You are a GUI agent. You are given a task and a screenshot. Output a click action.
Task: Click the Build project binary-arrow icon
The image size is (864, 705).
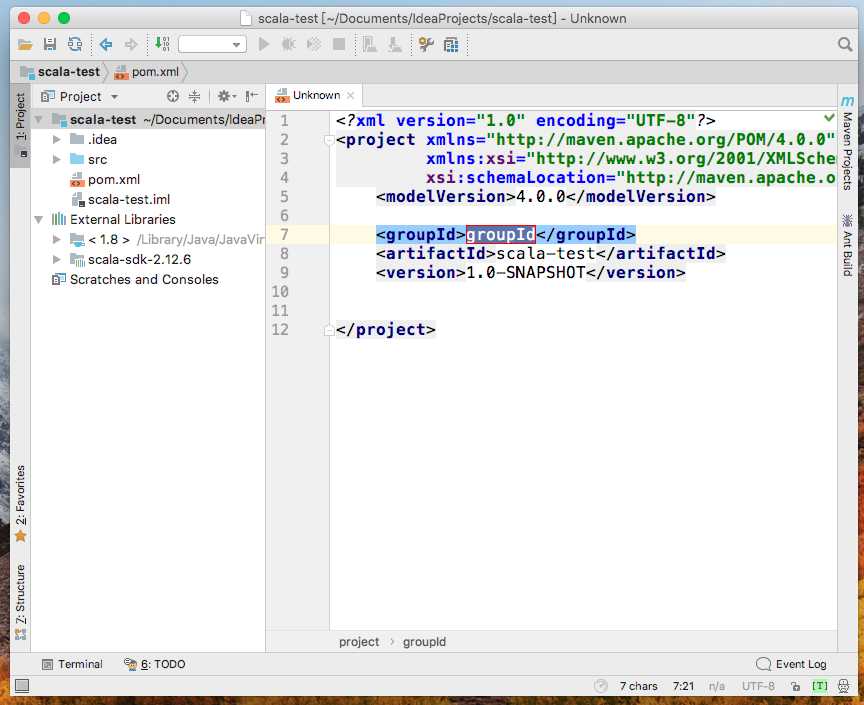pyautogui.click(x=163, y=44)
